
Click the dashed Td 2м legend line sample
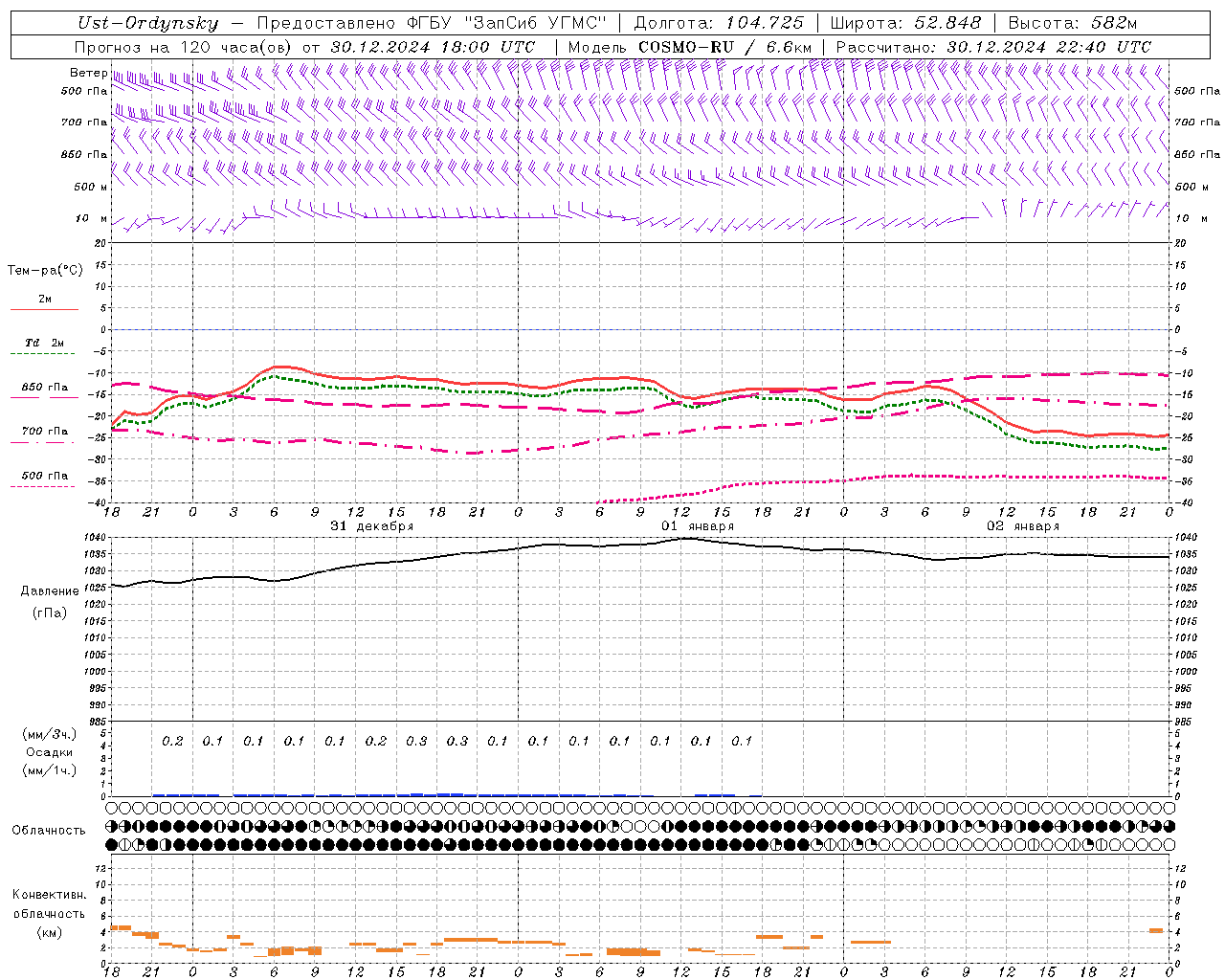44,354
